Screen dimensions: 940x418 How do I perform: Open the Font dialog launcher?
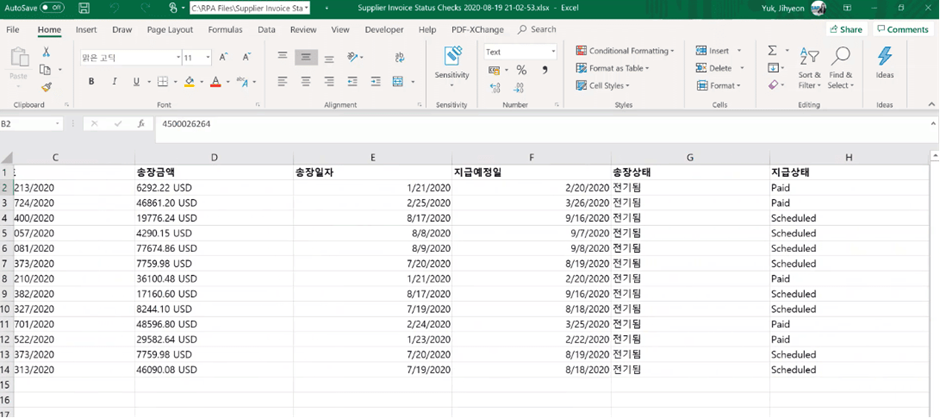click(x=257, y=104)
